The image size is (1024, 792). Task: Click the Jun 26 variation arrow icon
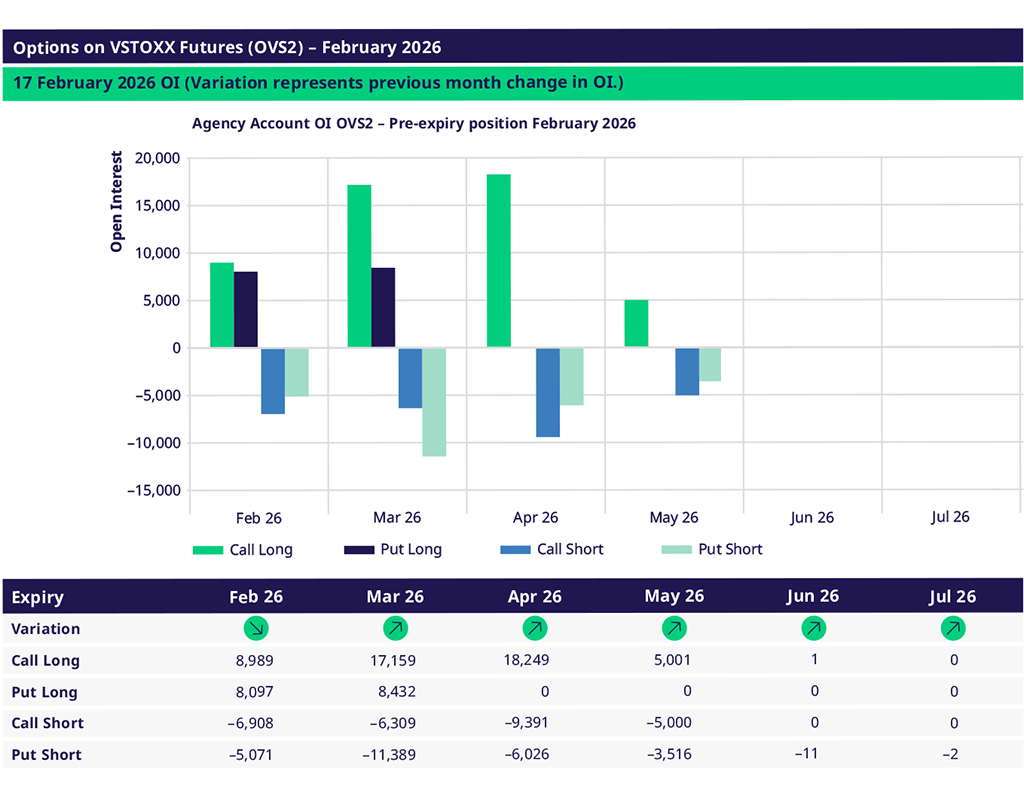coord(813,629)
